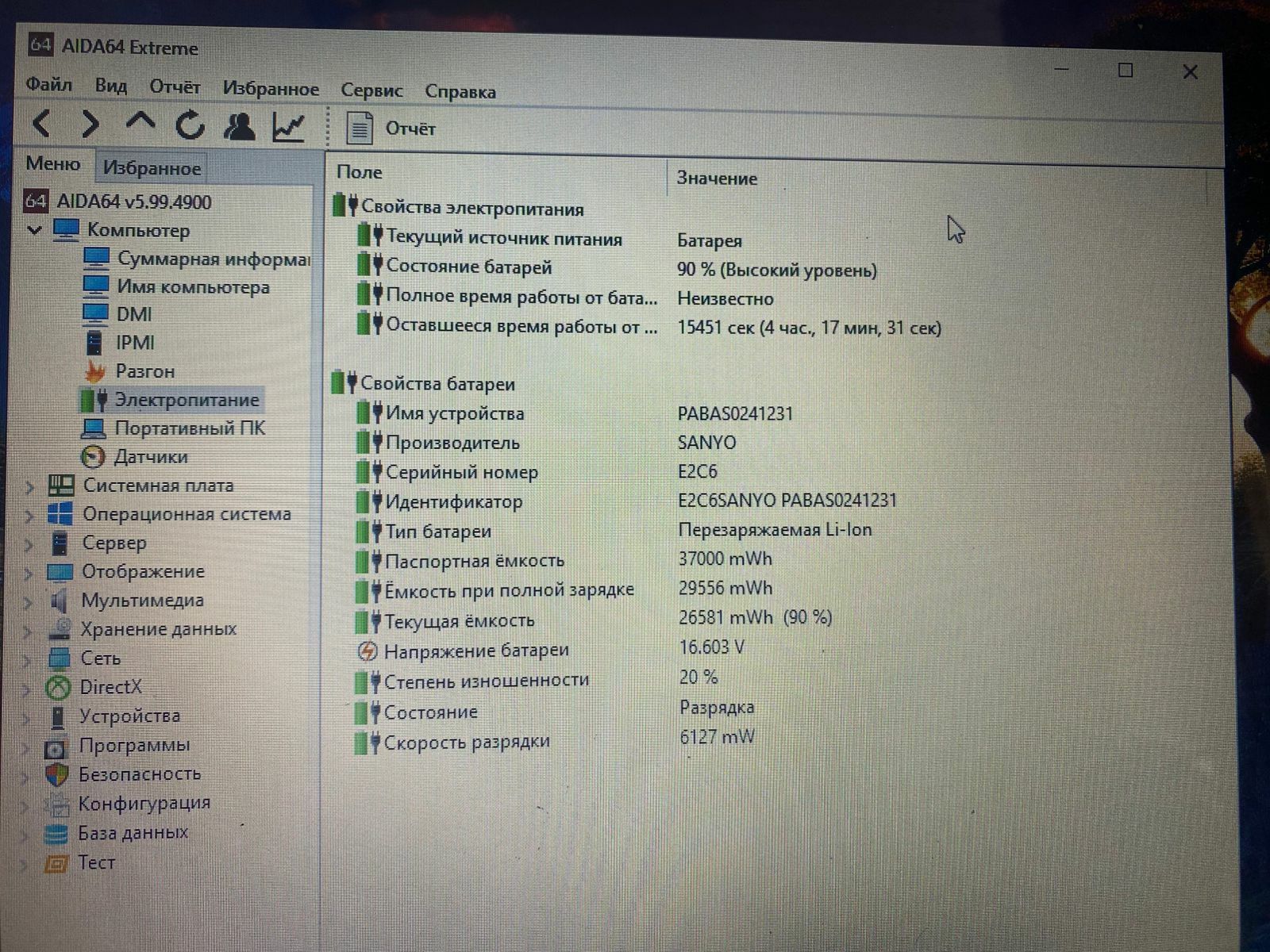Screen dimensions: 1270x952
Task: Click the Мультимедиа speaker icon
Action: click(59, 601)
